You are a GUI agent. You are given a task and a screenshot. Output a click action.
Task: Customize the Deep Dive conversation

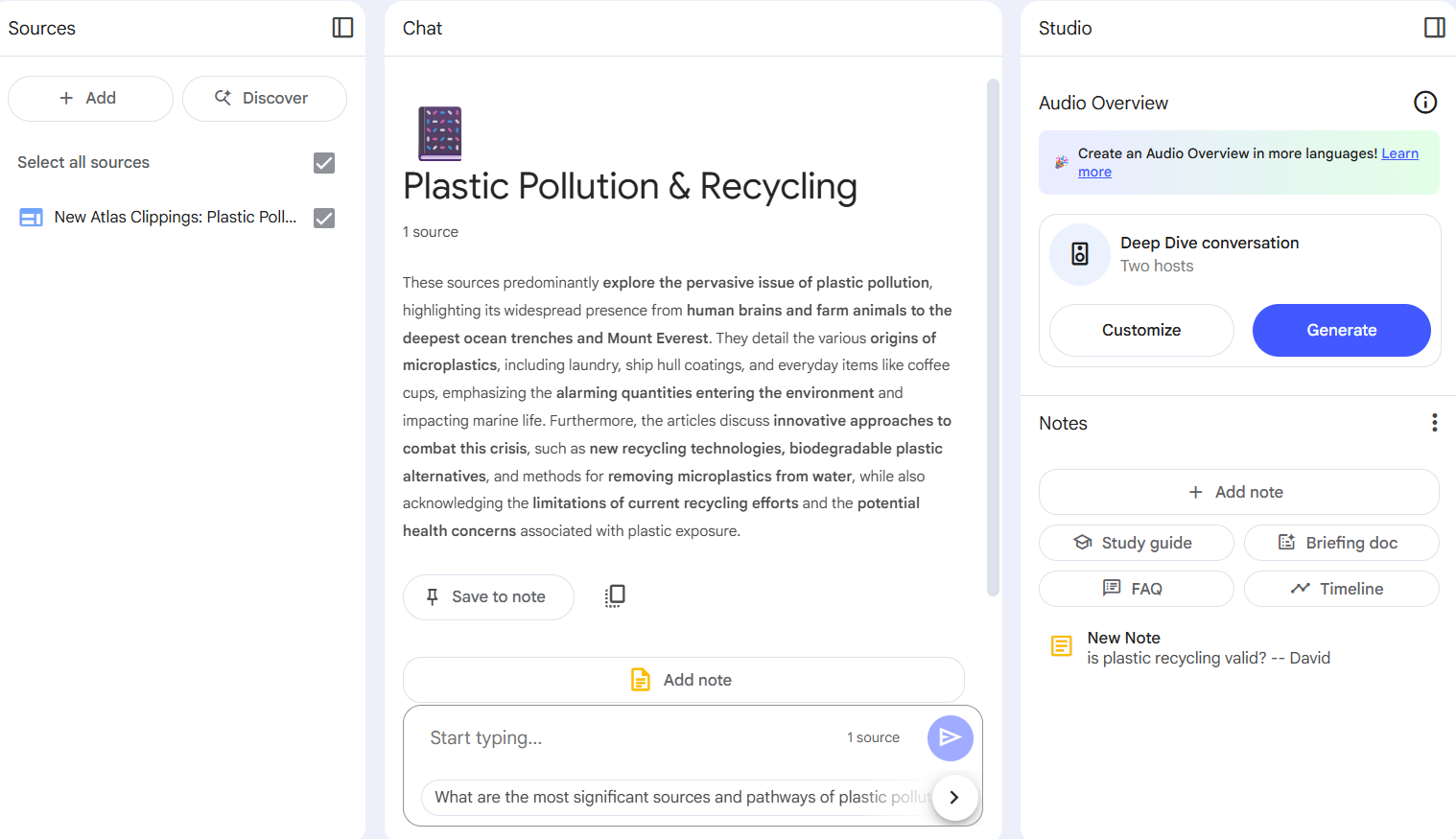pyautogui.click(x=1140, y=331)
